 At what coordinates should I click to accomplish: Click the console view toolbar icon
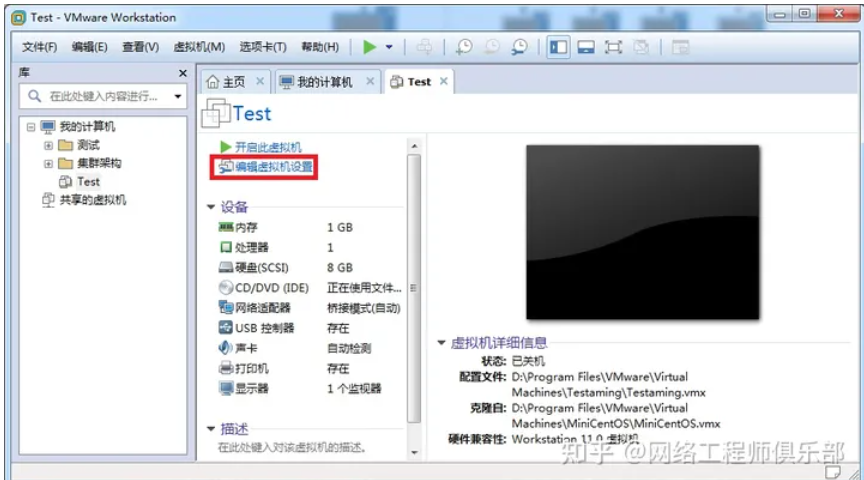(x=681, y=47)
